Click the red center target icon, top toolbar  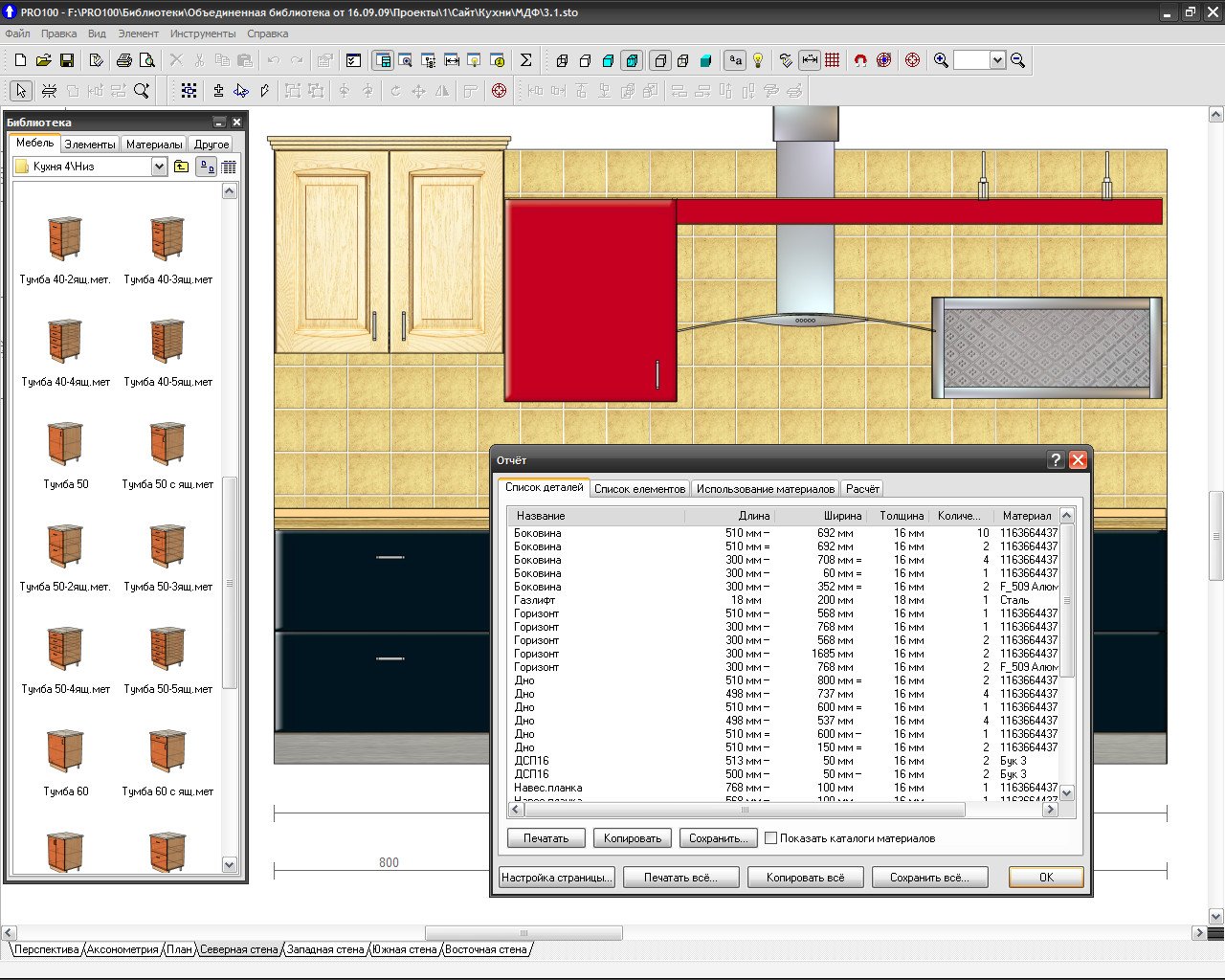tap(912, 60)
